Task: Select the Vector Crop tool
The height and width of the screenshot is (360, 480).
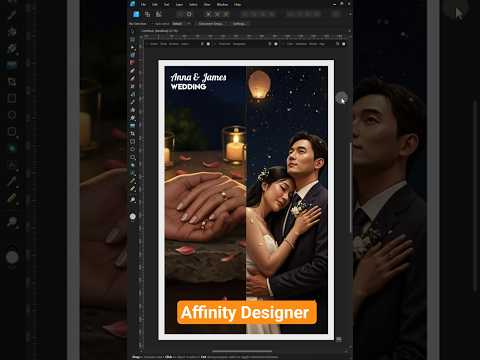Action: (x=133, y=134)
